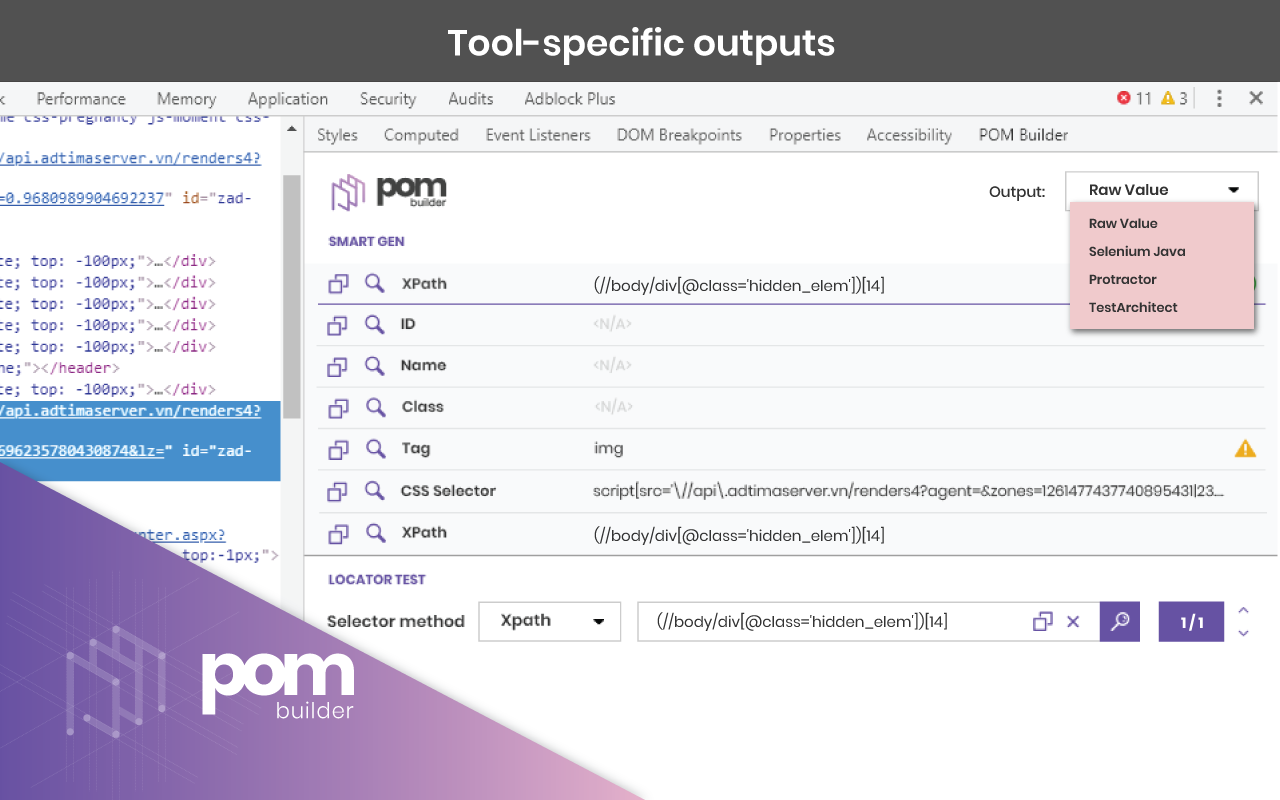Click the magnifier icon beside ID
1280x800 pixels.
click(373, 324)
